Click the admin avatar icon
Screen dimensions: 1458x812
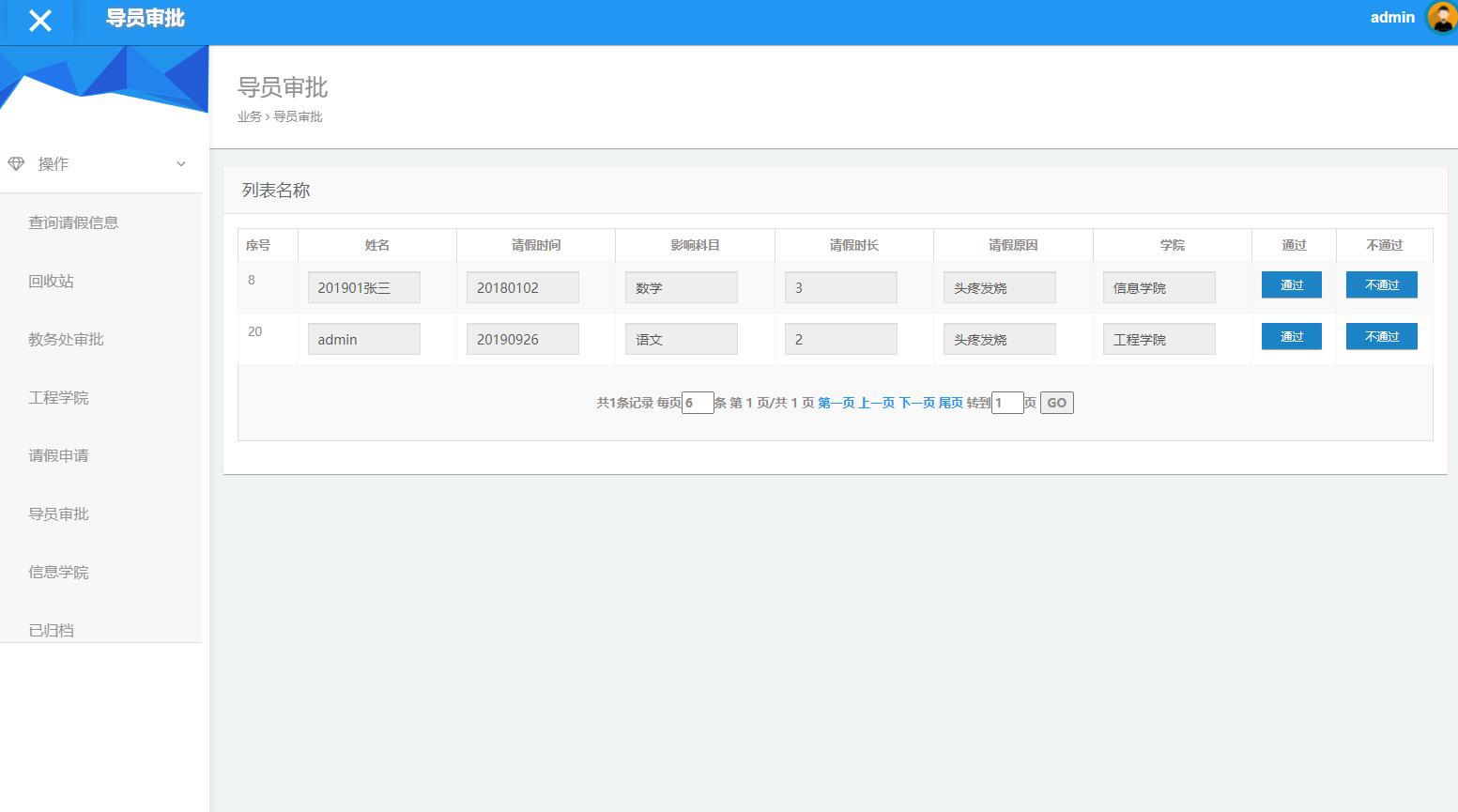tap(1440, 18)
